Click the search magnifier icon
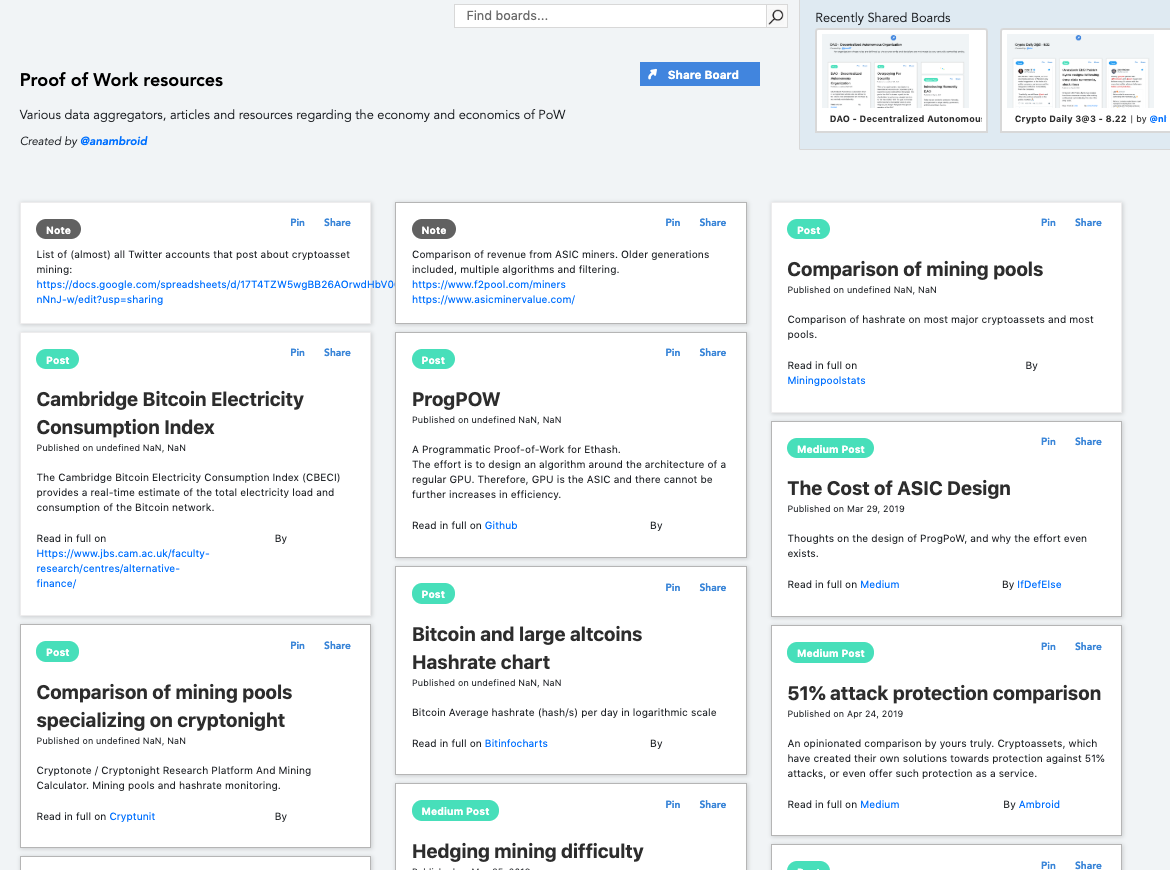This screenshot has width=1170, height=870. coord(776,16)
